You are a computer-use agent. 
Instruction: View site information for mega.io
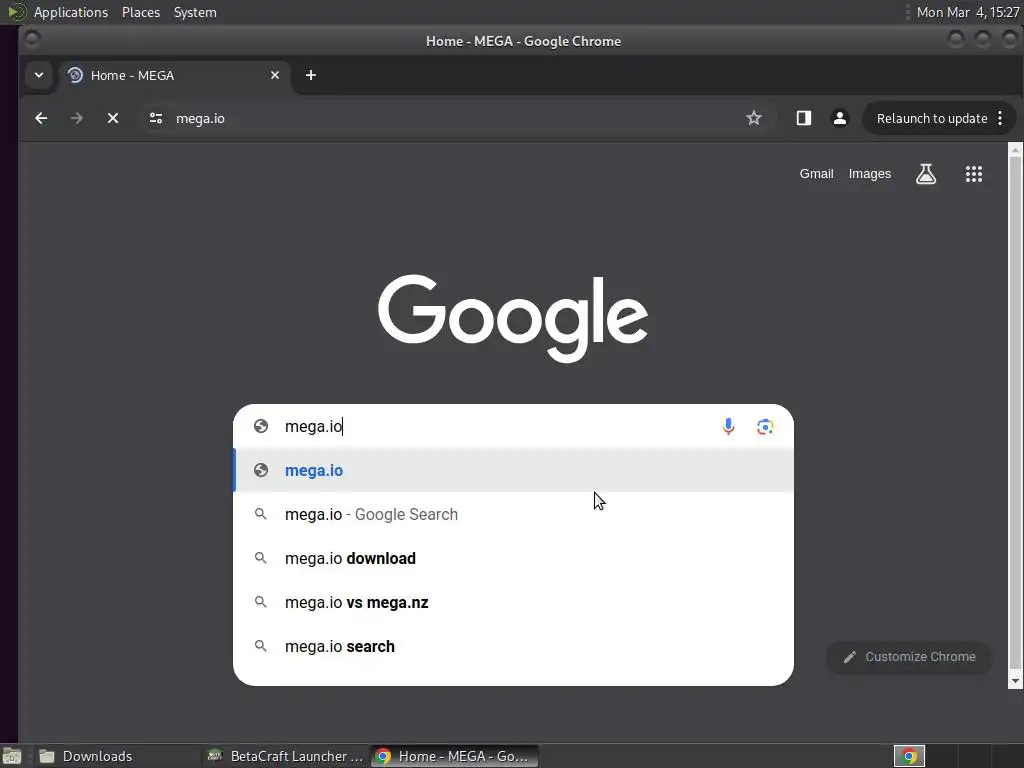coord(155,118)
